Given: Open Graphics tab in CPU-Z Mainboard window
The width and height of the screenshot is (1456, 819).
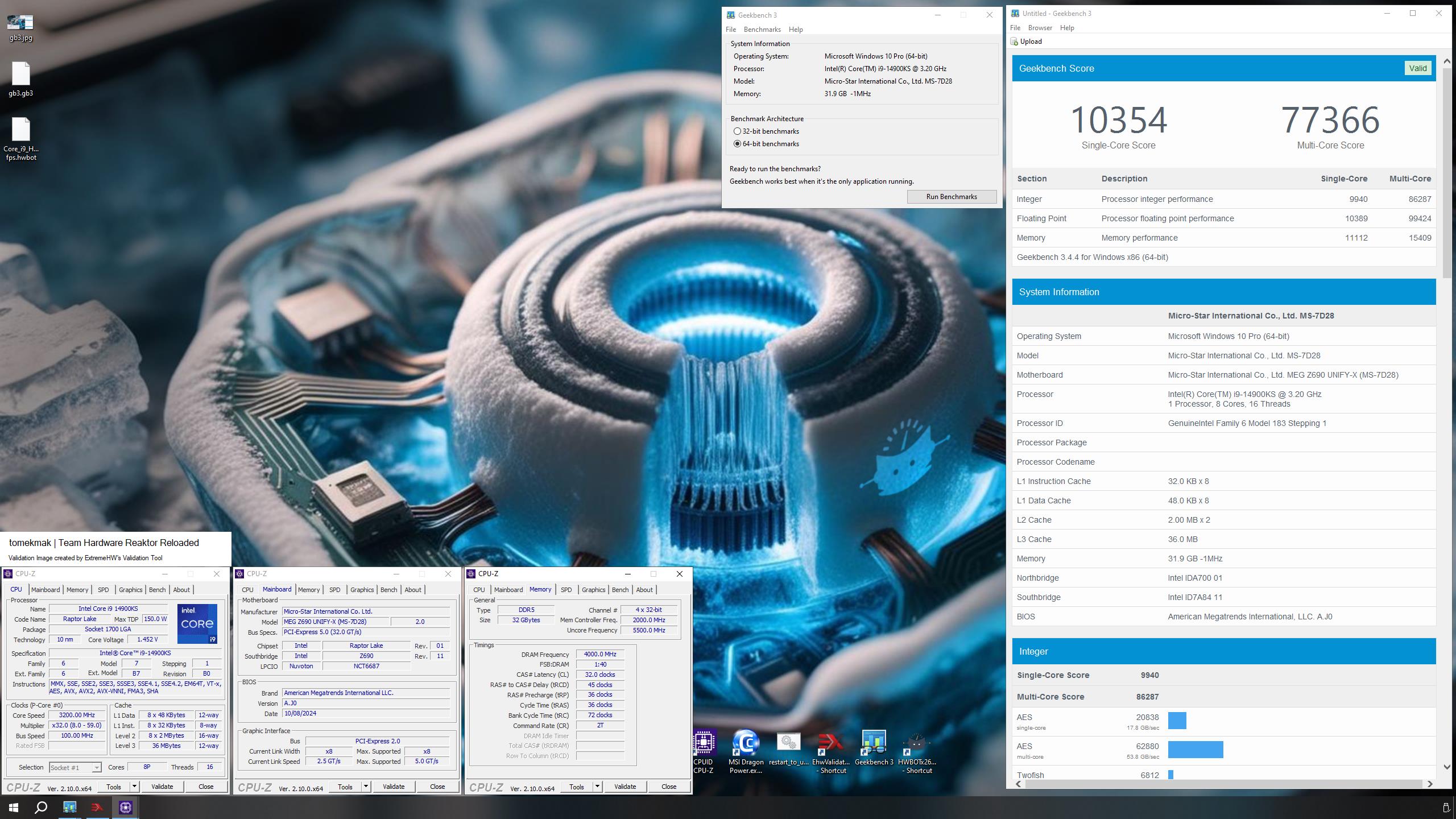Looking at the screenshot, I should 362,590.
